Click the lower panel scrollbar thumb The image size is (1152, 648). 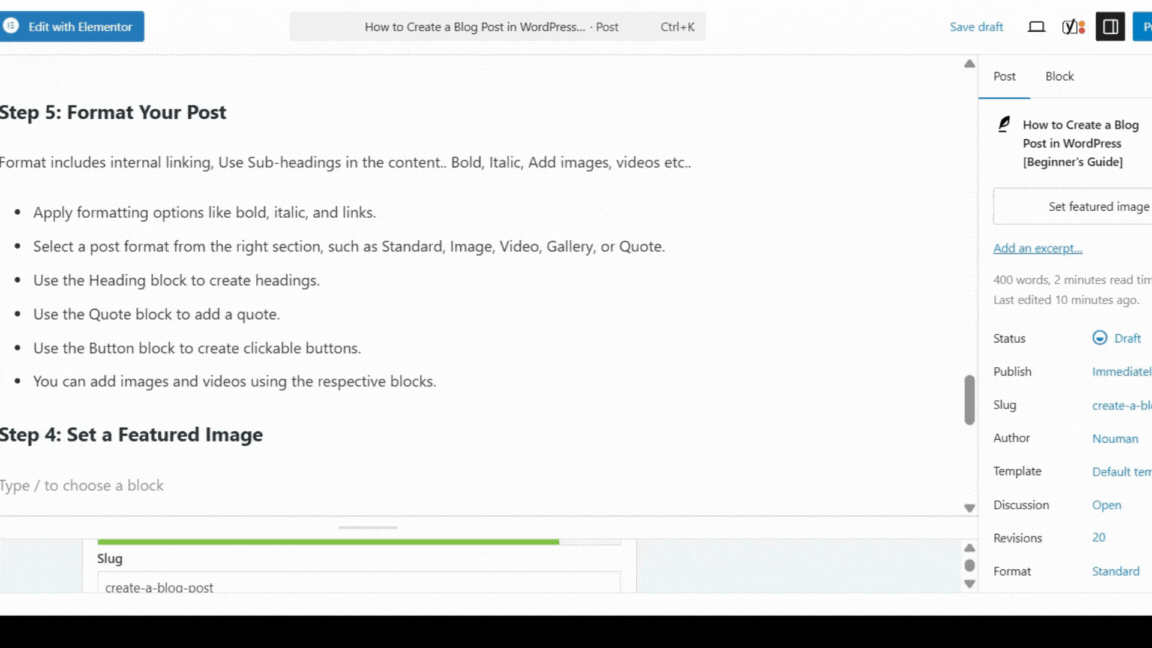pyautogui.click(x=969, y=565)
